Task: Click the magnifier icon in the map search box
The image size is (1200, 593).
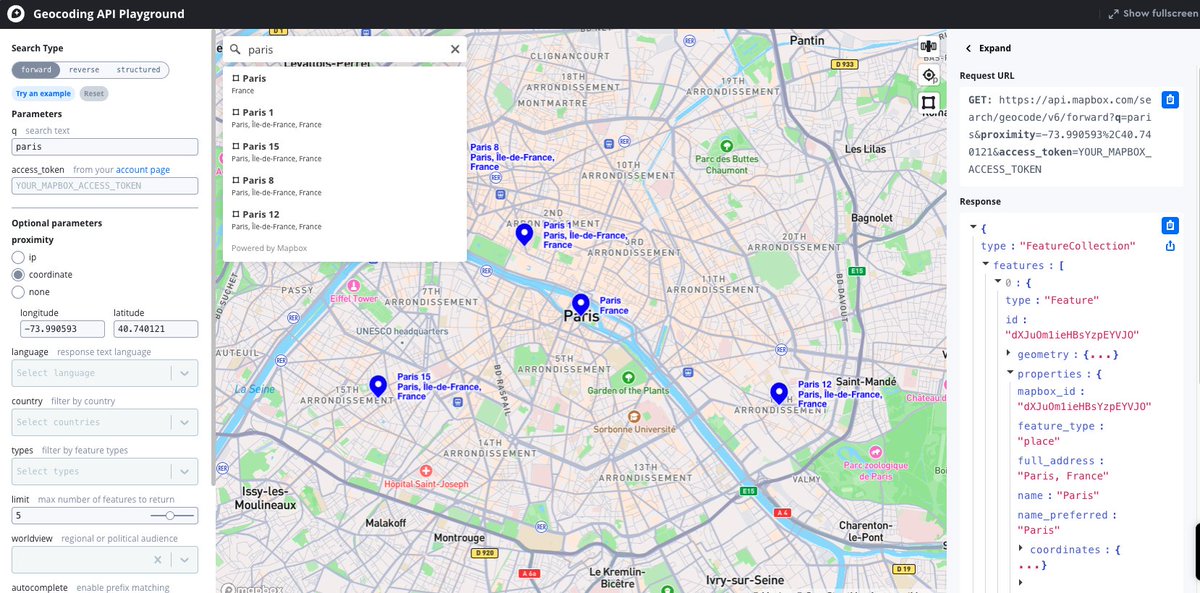Action: coord(233,48)
